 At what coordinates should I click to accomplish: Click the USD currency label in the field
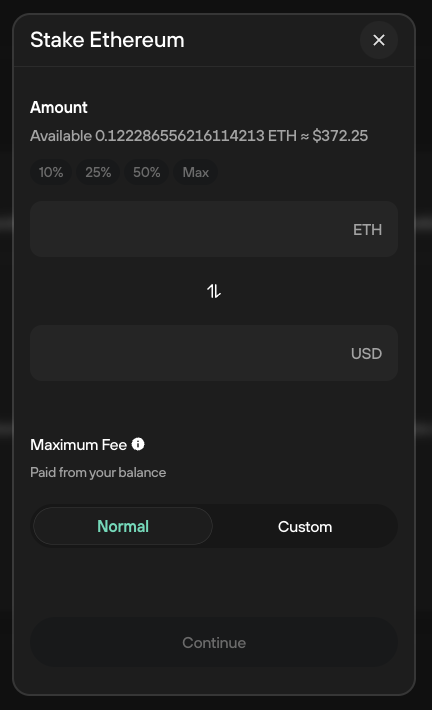366,354
